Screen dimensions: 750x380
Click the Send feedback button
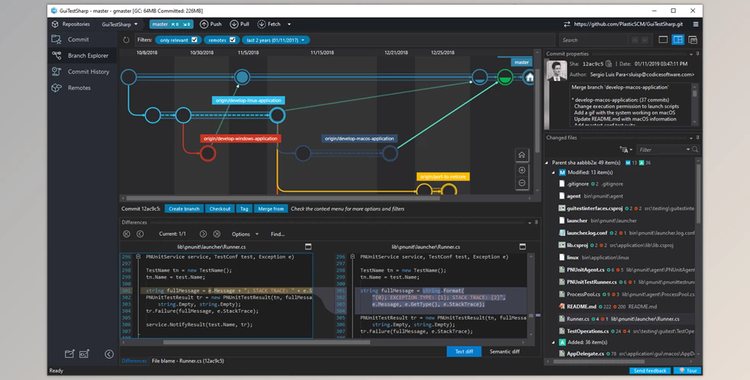(x=650, y=370)
